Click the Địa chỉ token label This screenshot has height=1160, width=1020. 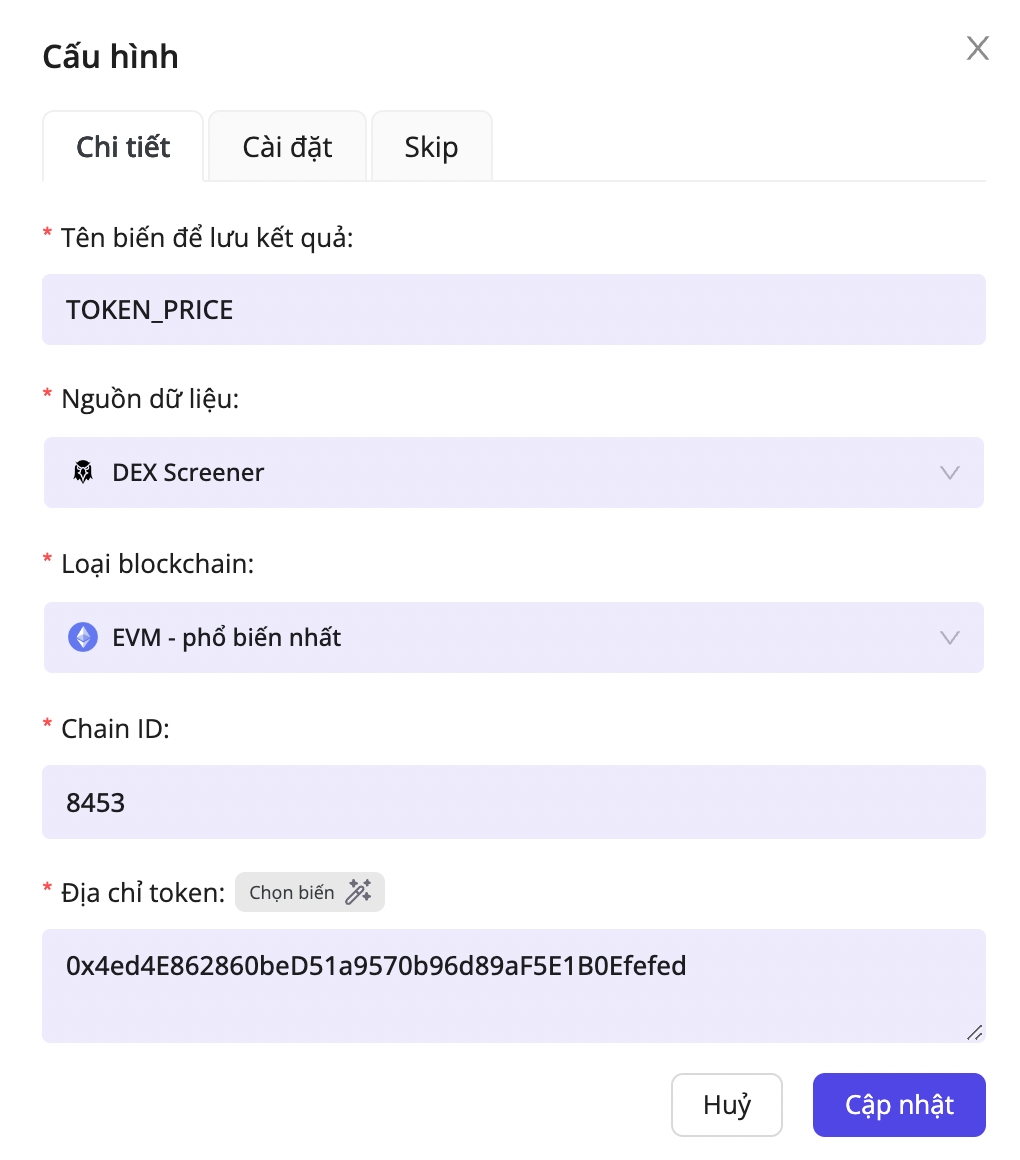(x=143, y=892)
